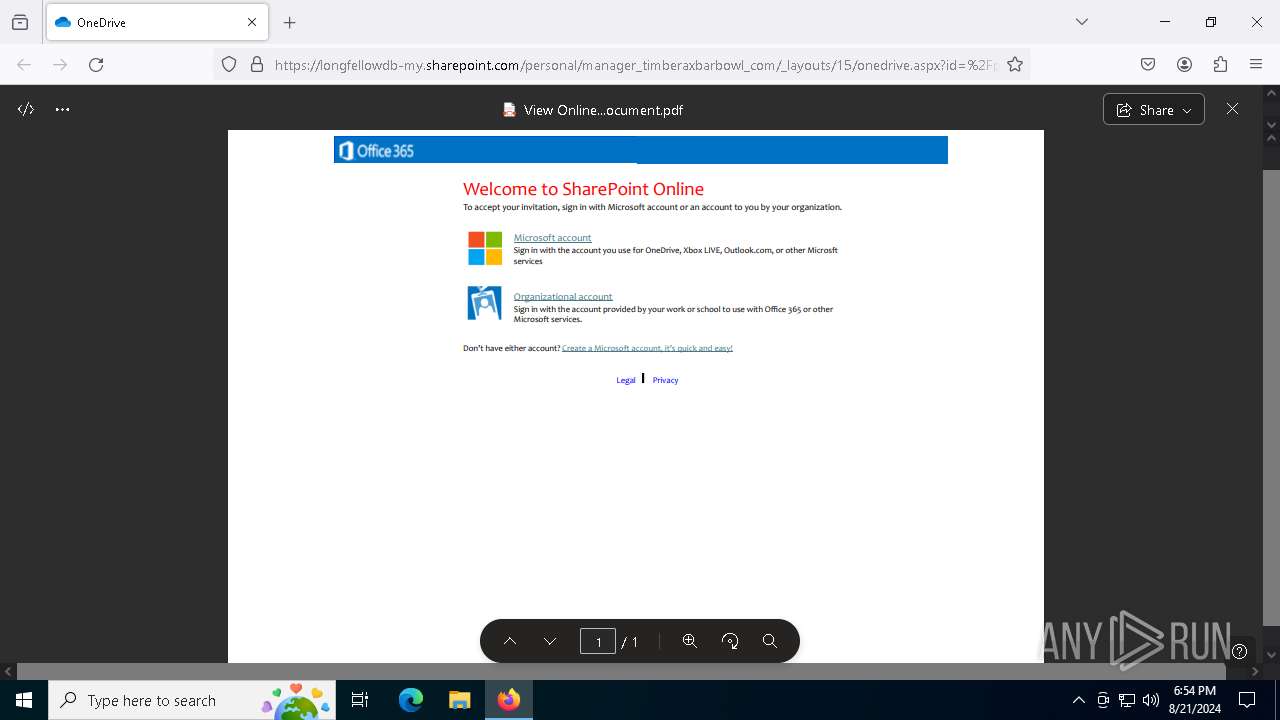
Task: Open the embed code viewer icon
Action: coord(26,110)
